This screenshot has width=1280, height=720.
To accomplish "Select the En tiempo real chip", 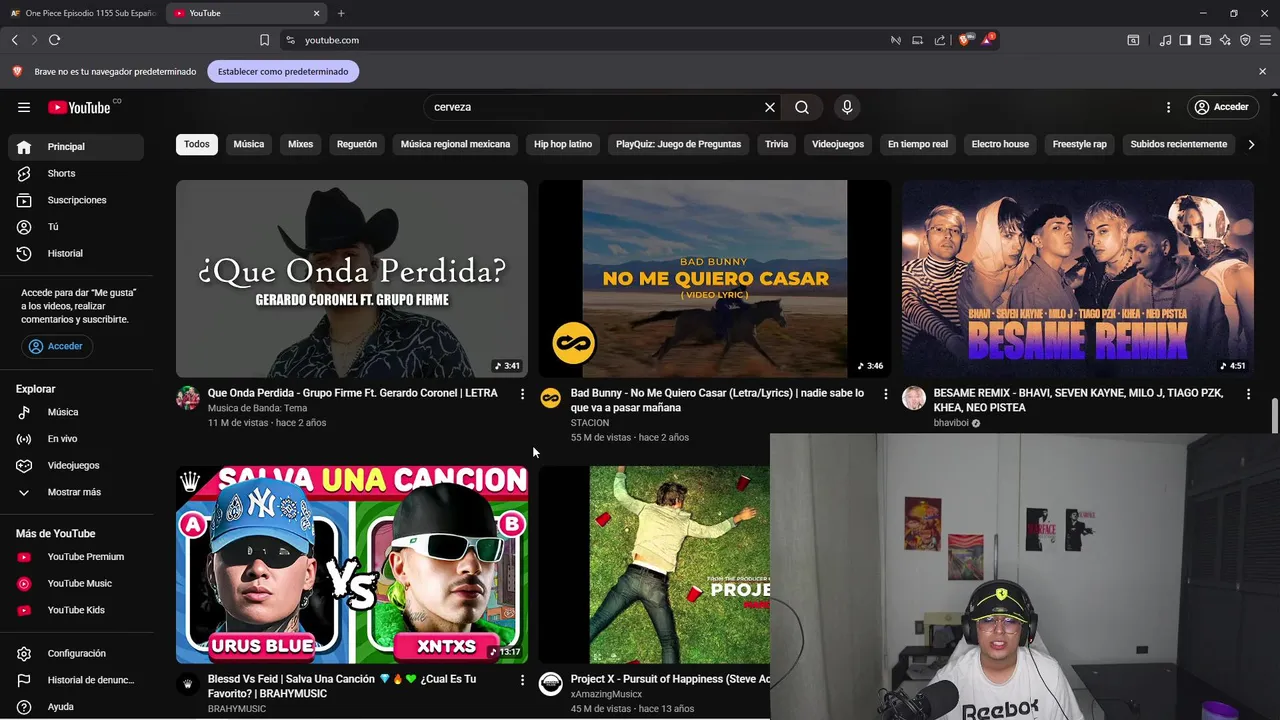I will (918, 144).
